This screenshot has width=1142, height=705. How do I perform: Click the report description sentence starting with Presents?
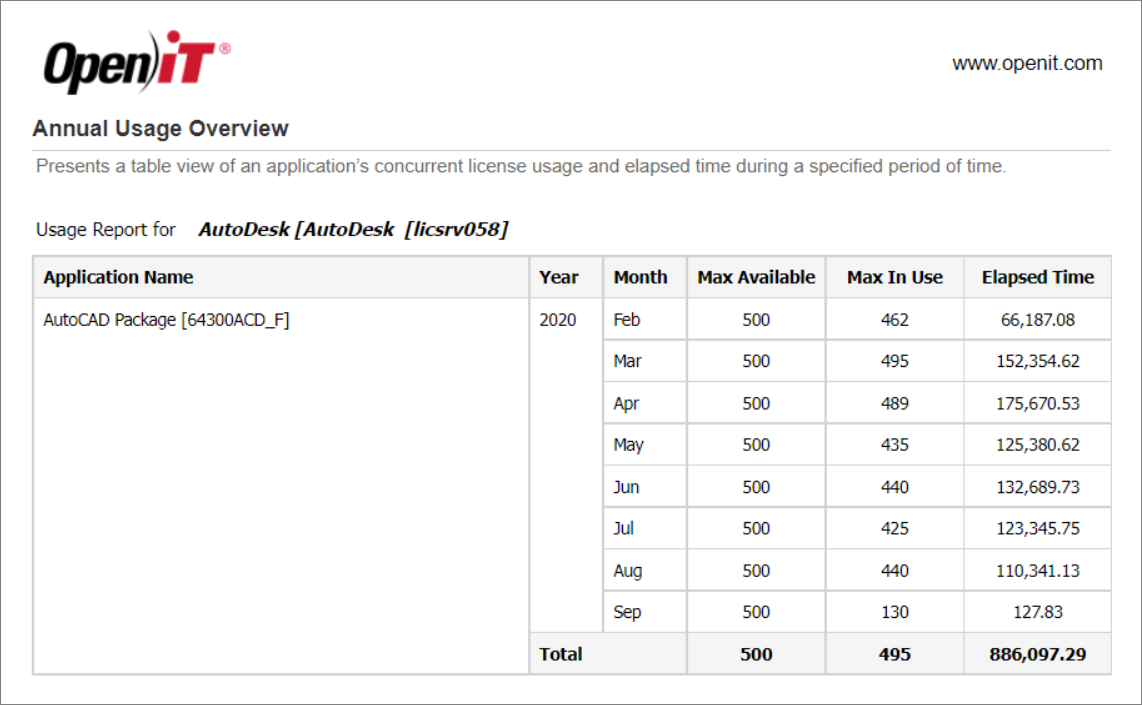tap(521, 167)
